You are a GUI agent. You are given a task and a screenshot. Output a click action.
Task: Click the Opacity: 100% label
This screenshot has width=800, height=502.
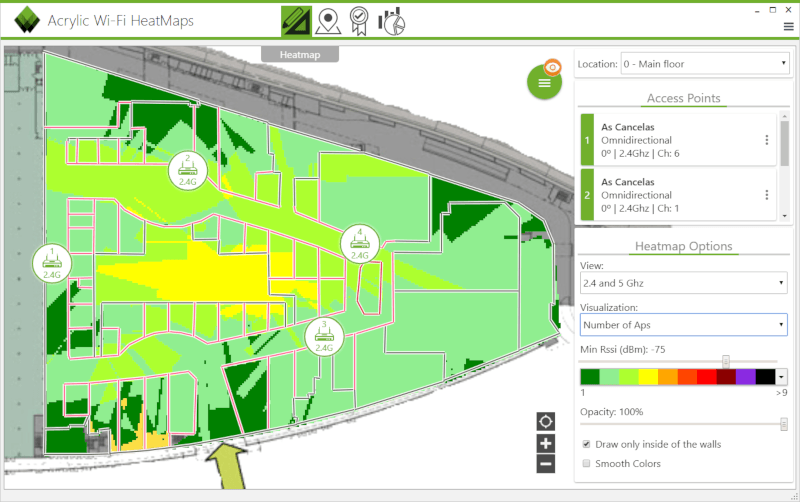pos(611,412)
